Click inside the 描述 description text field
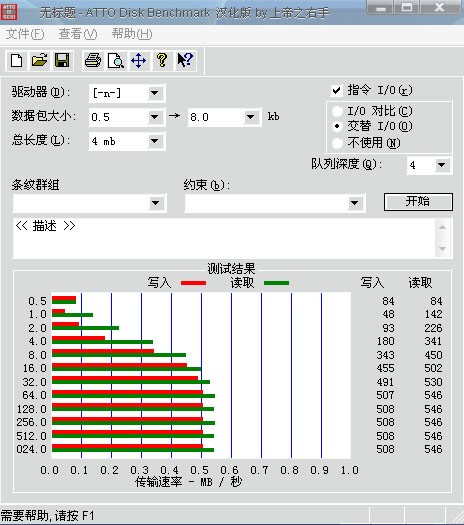Viewport: 464px width, 525px height. (x=224, y=238)
